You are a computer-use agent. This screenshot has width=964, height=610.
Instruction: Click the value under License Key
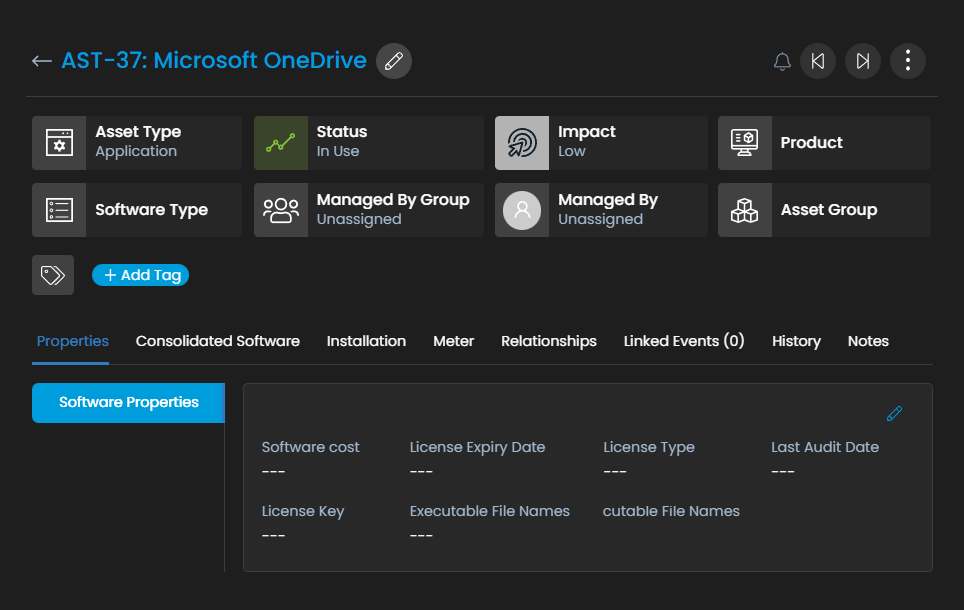[x=274, y=536]
